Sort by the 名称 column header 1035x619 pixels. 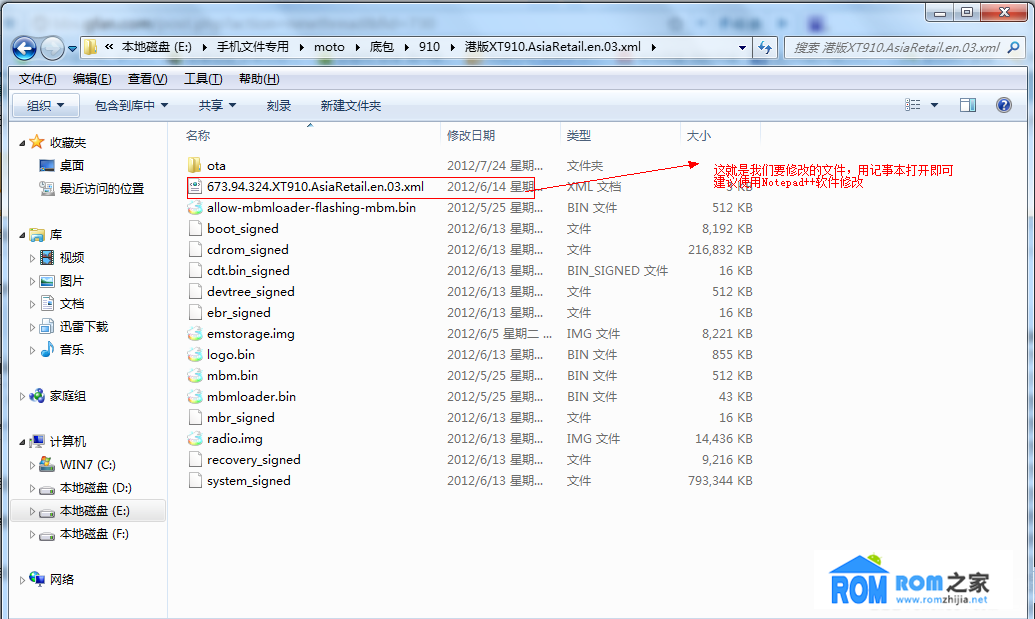click(x=198, y=135)
